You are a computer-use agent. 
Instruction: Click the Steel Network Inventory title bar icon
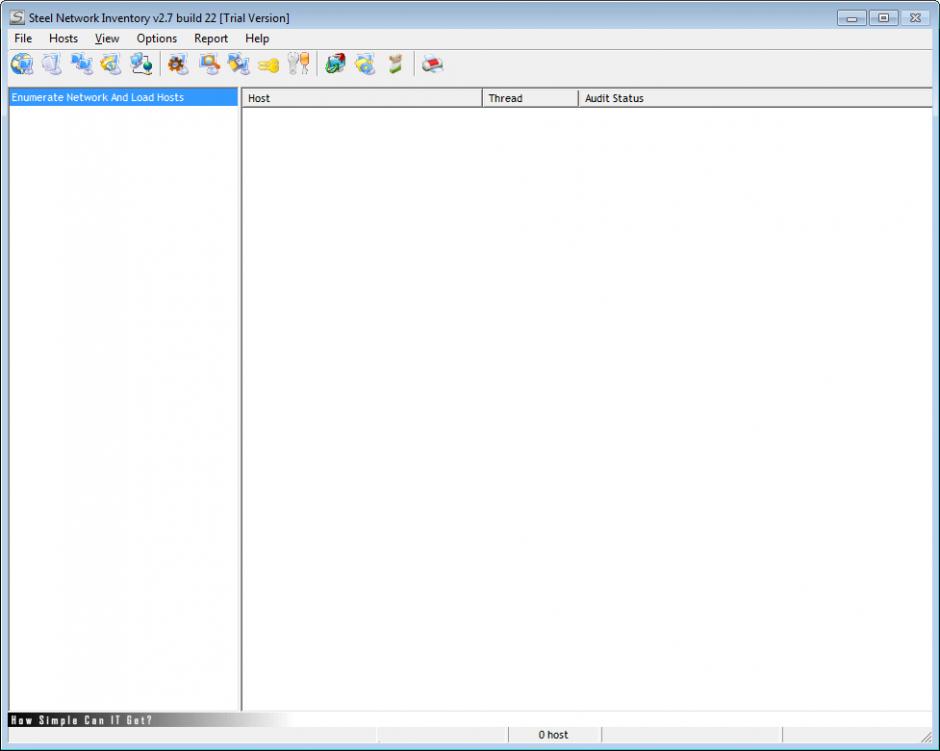[17, 17]
